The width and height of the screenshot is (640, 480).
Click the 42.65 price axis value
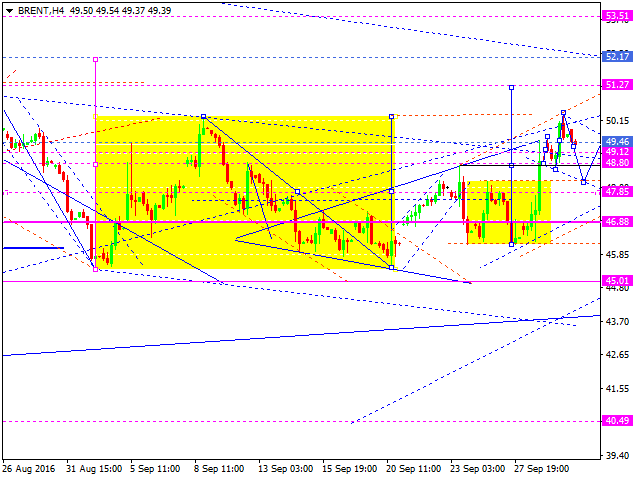pyautogui.click(x=617, y=355)
